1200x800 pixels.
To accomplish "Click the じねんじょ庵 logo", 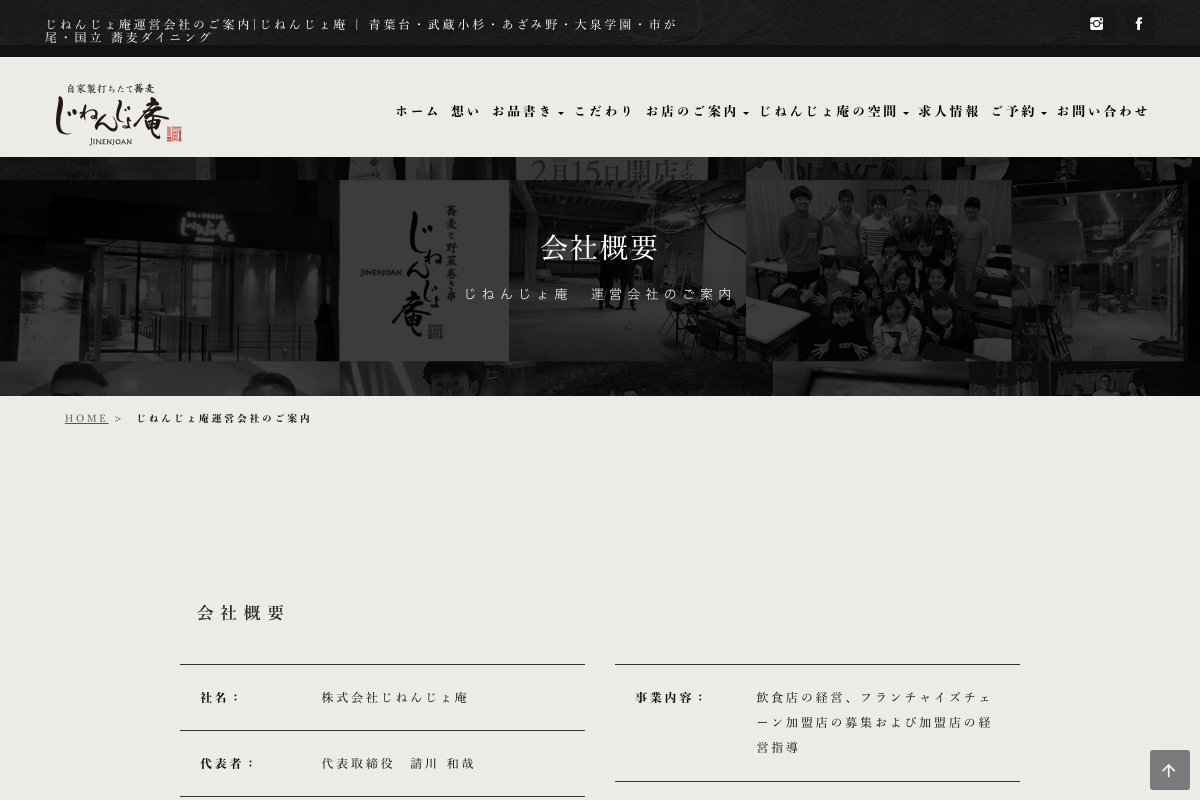I will (118, 114).
